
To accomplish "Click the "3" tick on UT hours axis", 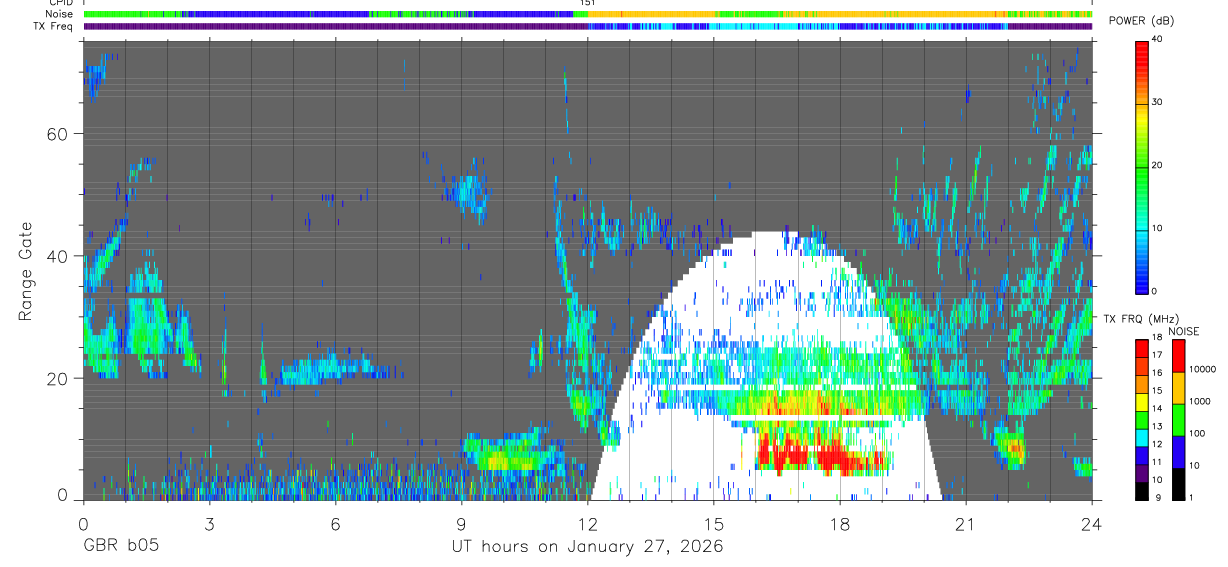I will click(x=209, y=524).
